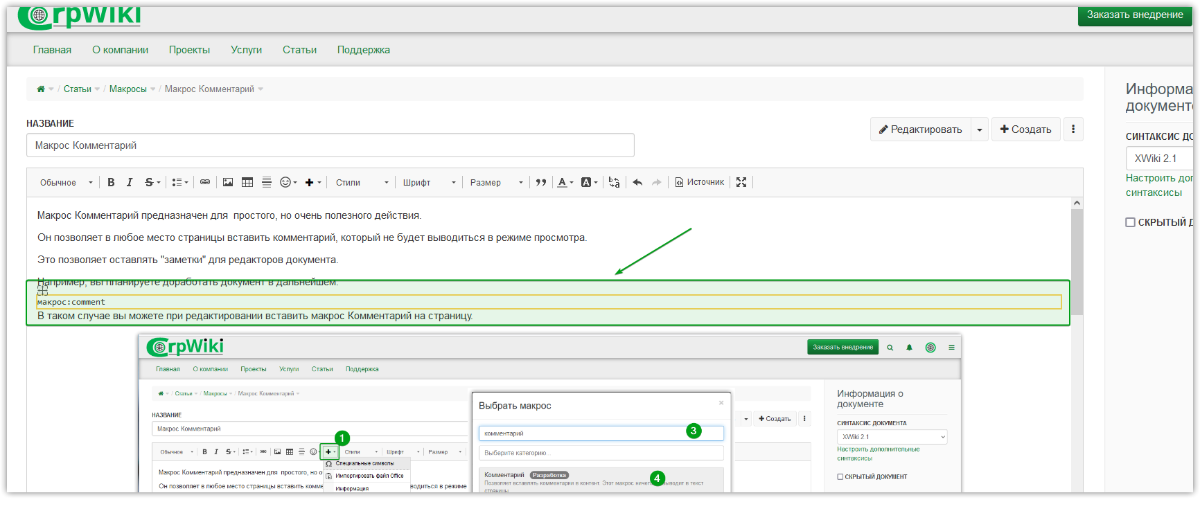Expand the Шрифт font dropdown
This screenshot has width=1200, height=520.
point(429,183)
